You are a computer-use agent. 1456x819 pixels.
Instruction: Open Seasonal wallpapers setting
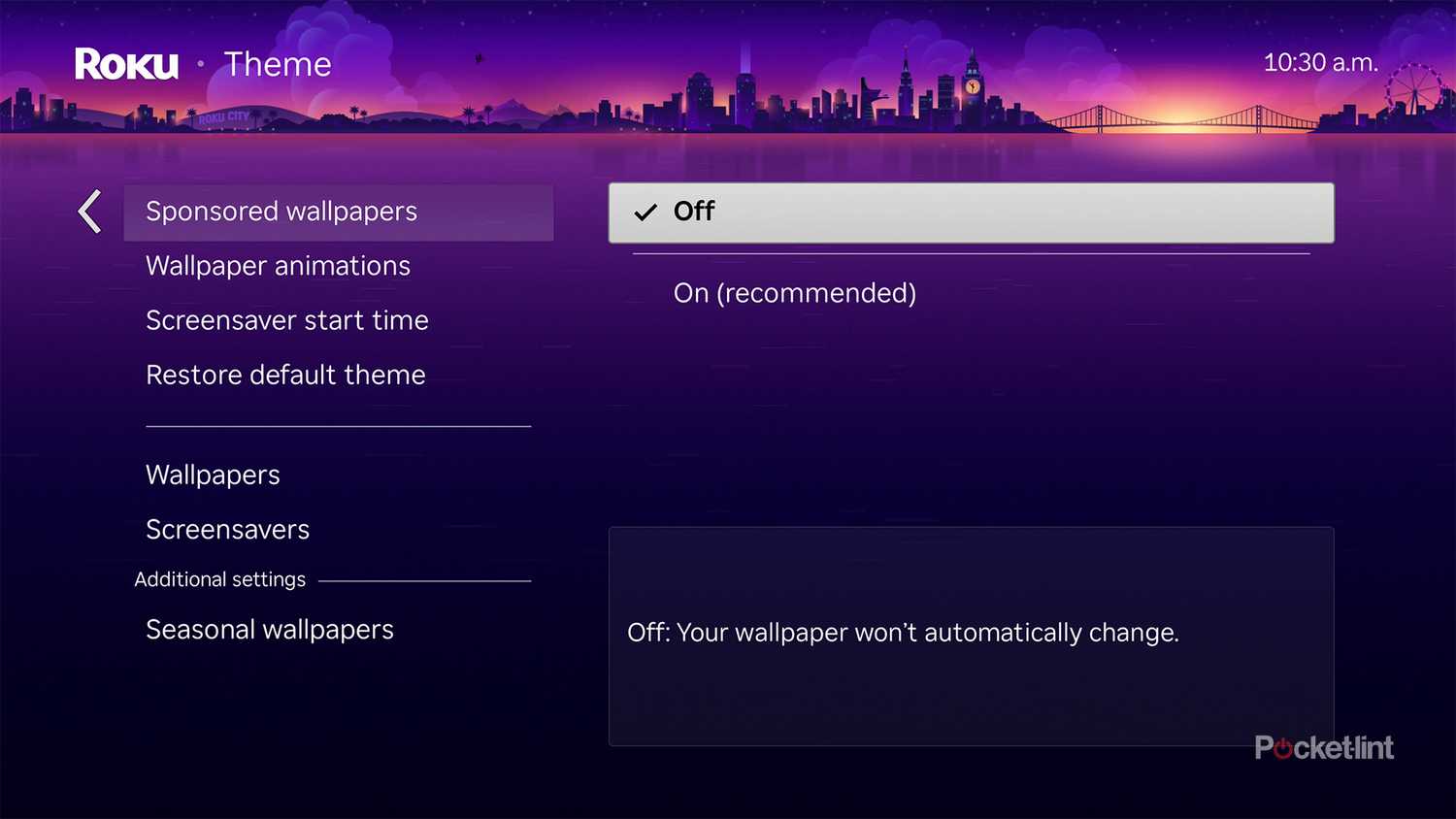click(270, 631)
